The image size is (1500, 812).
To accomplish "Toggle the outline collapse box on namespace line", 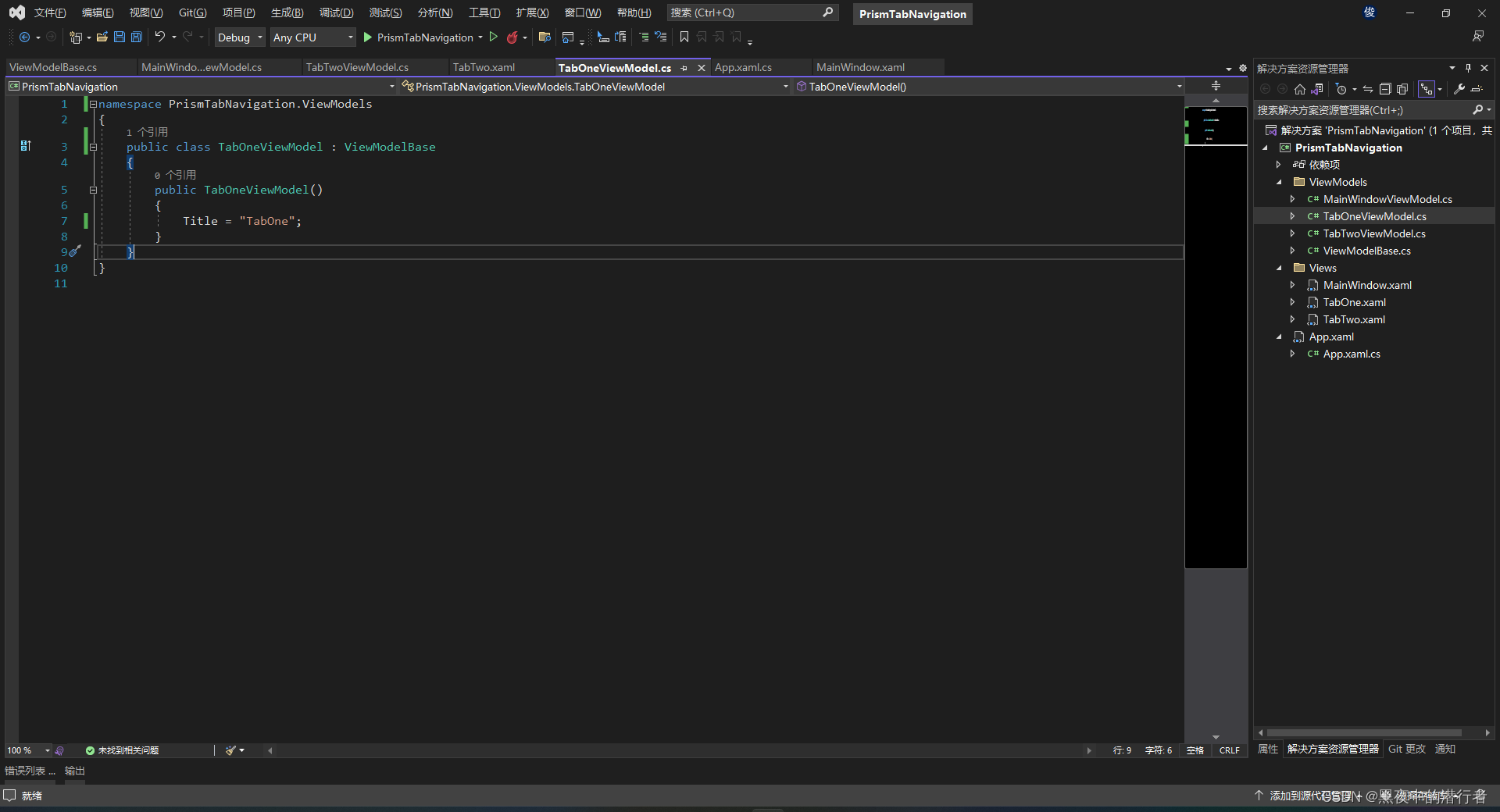I will (92, 104).
